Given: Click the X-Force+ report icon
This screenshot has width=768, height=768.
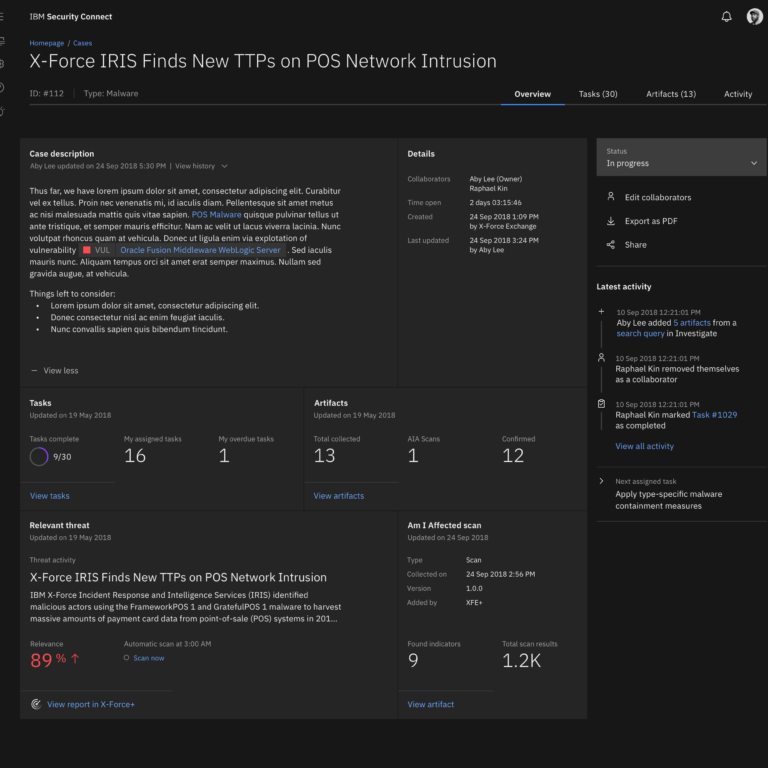Looking at the screenshot, I should tap(36, 704).
